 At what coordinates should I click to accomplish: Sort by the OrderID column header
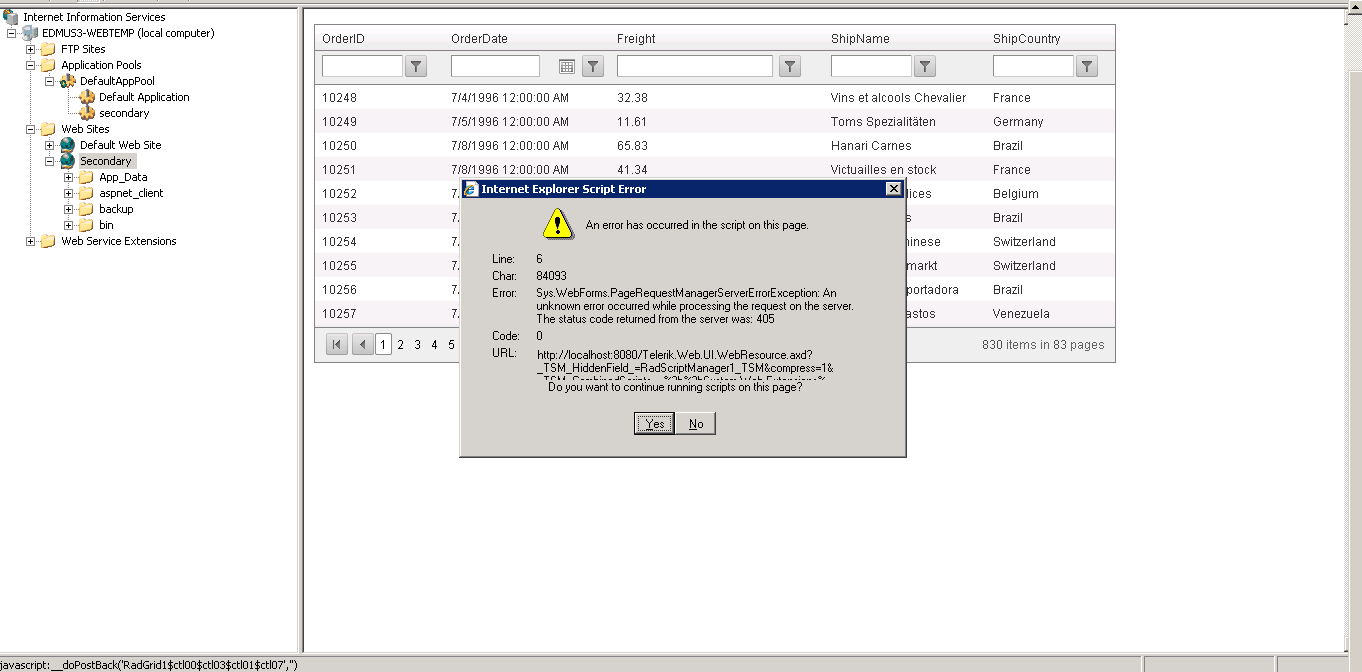[x=343, y=39]
